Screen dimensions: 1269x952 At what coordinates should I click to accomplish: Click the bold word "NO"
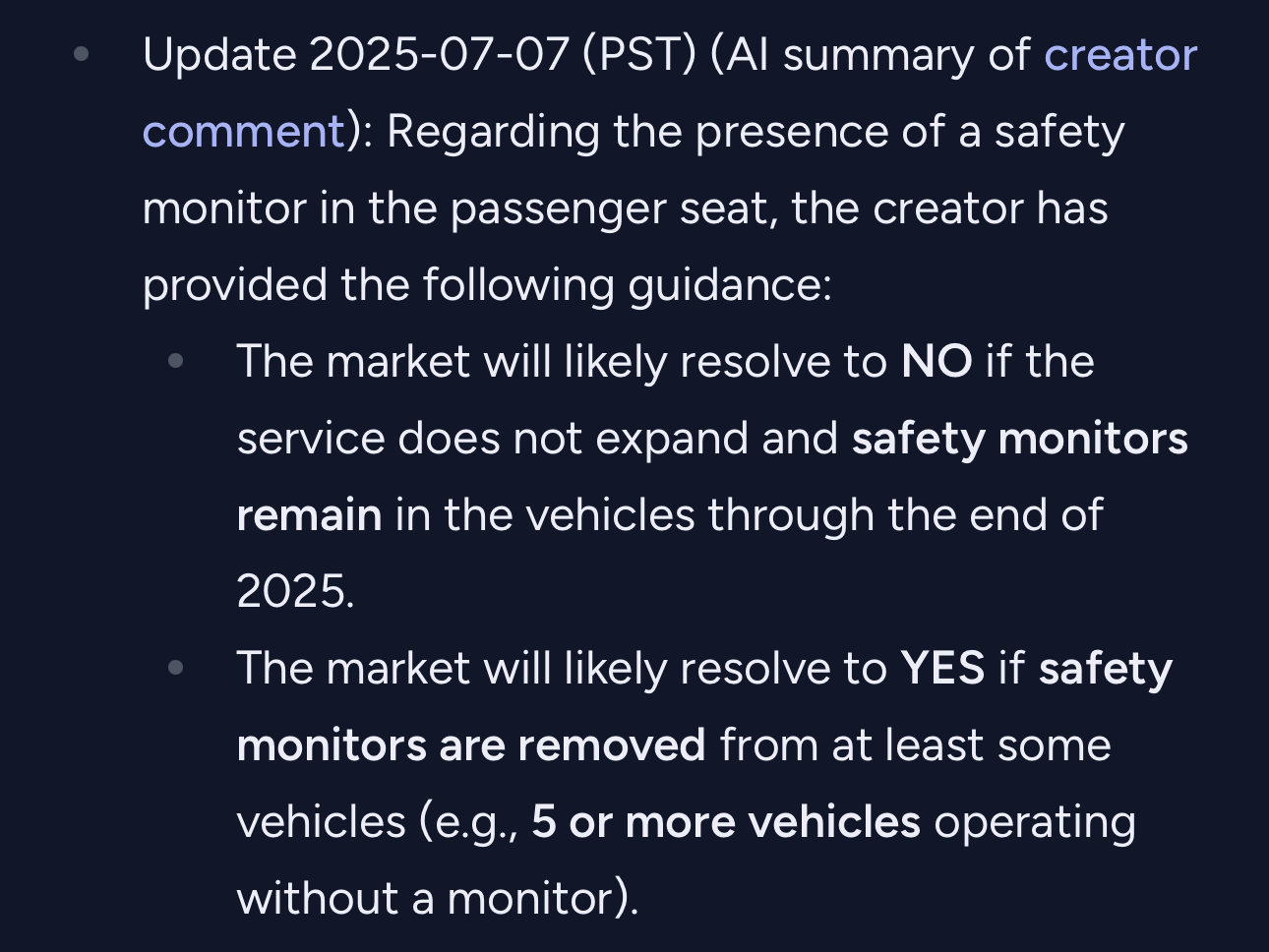click(x=937, y=362)
